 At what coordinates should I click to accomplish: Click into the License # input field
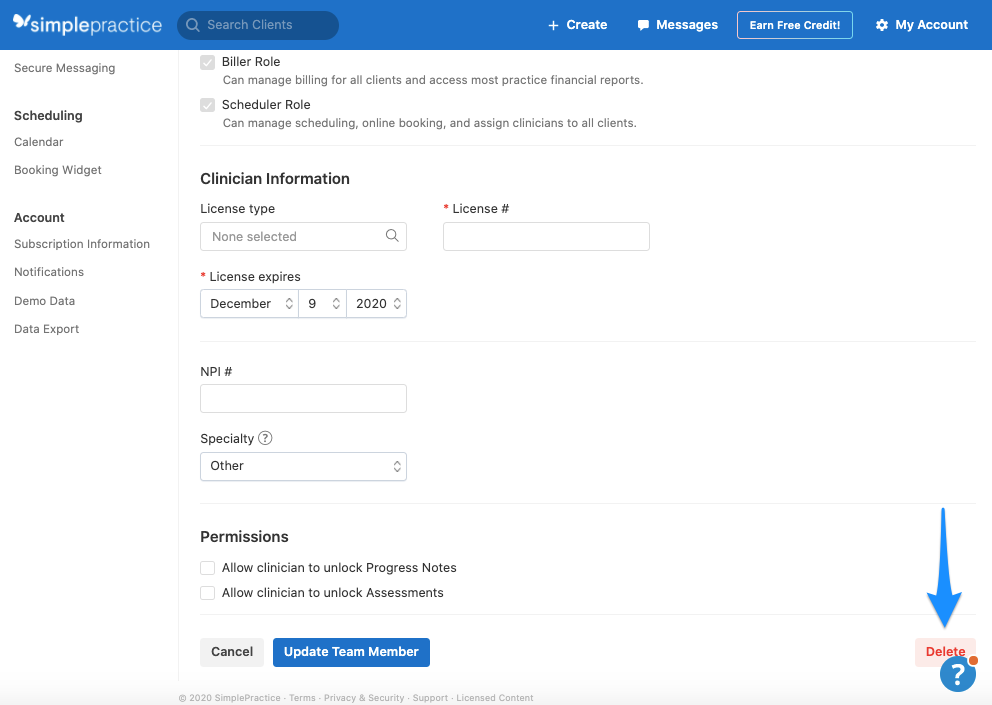pos(546,236)
